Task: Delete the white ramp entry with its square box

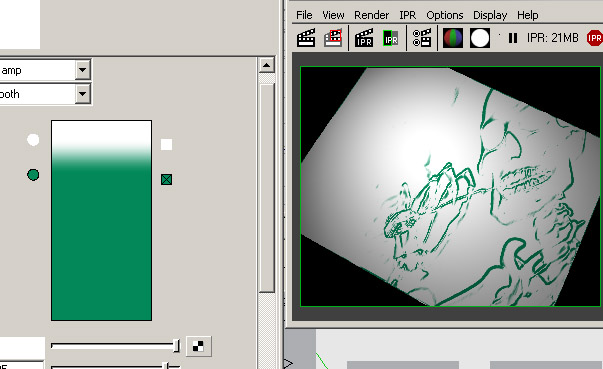Action: coord(167,145)
